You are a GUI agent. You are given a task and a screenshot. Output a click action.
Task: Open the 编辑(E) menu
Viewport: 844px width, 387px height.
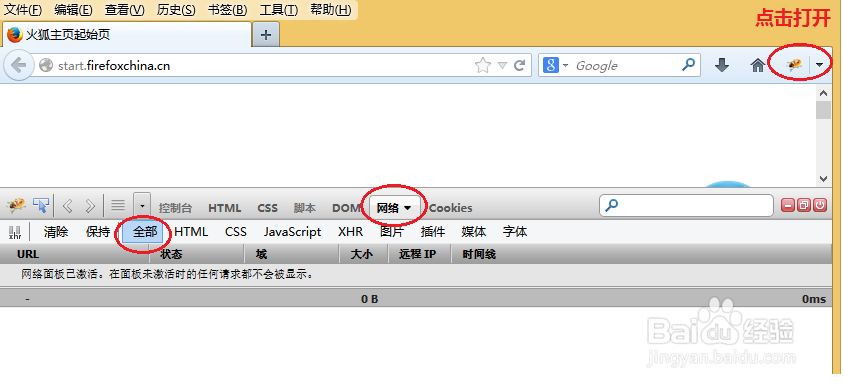[73, 10]
